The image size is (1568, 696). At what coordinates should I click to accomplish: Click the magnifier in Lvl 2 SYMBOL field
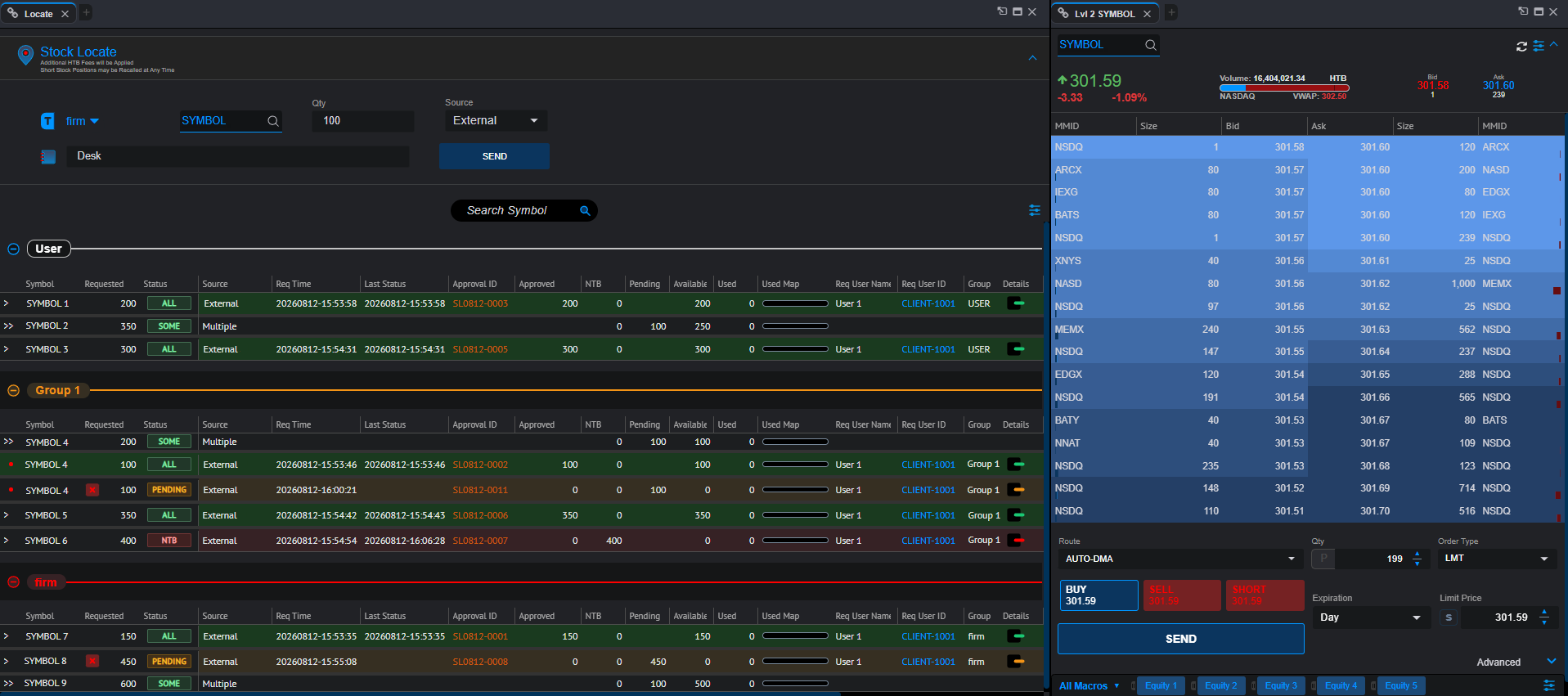[1151, 45]
